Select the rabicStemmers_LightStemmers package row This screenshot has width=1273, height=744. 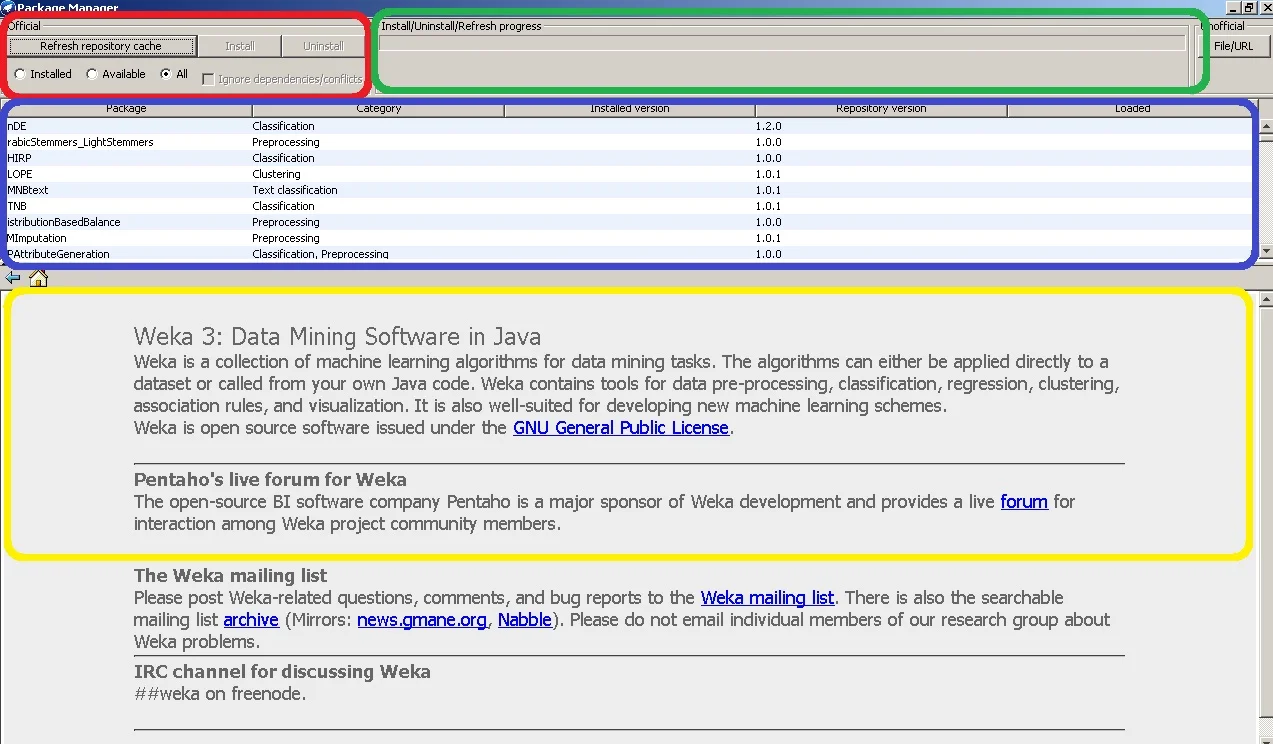[629, 142]
